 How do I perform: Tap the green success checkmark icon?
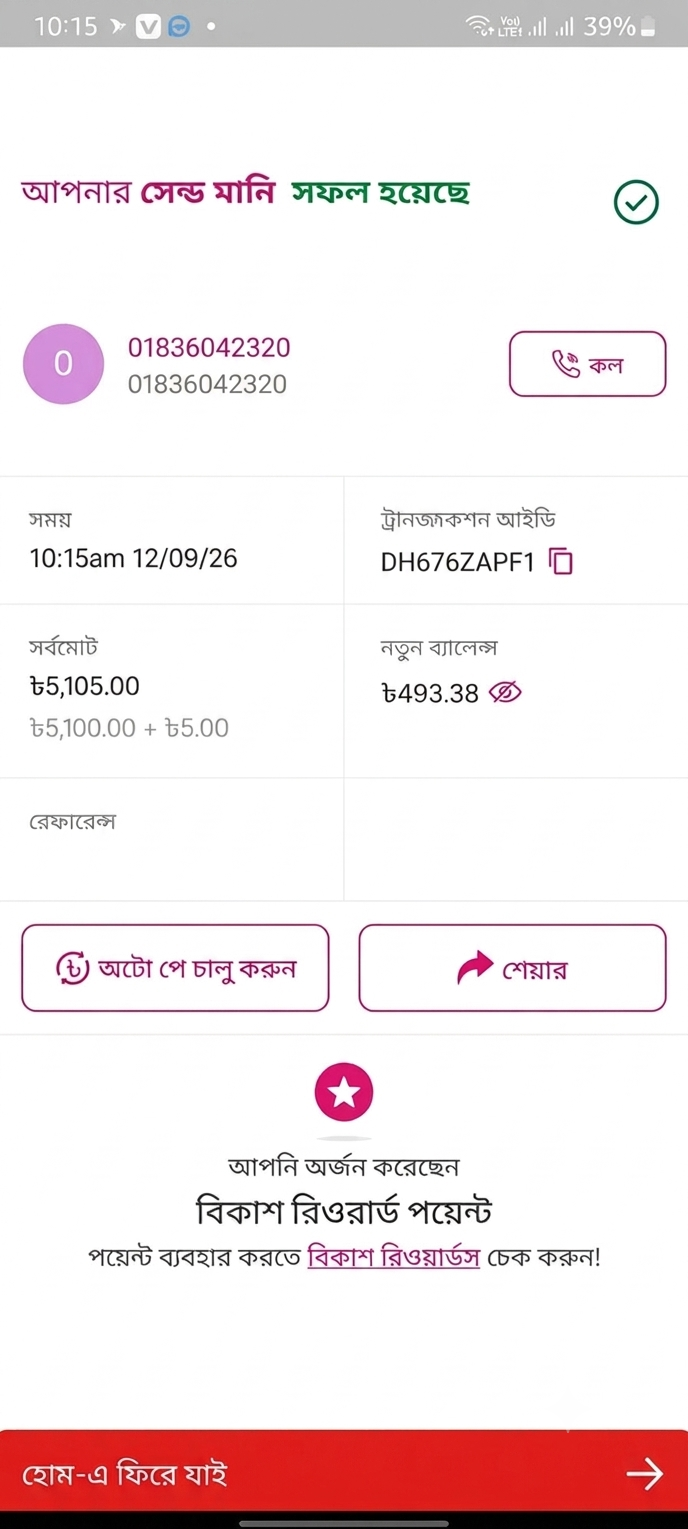tap(636, 202)
